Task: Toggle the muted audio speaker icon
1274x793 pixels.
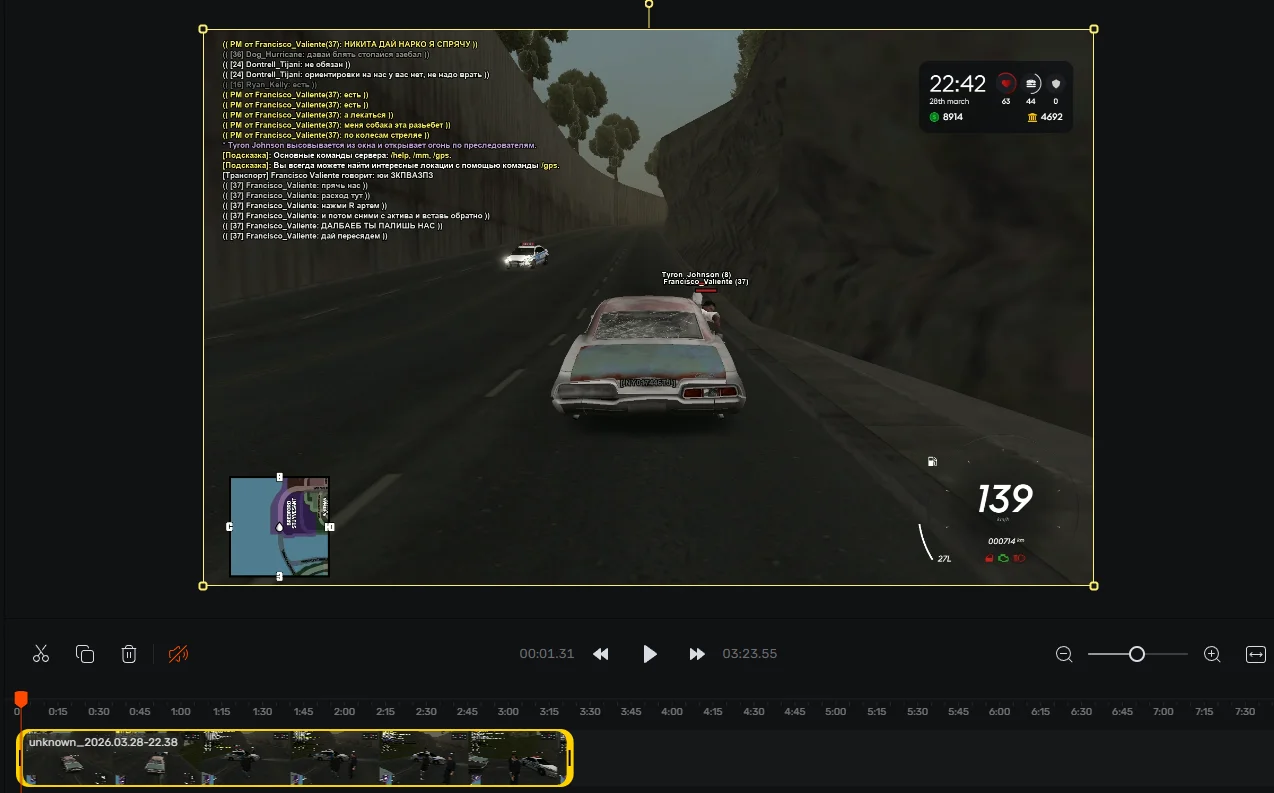Action: tap(178, 654)
